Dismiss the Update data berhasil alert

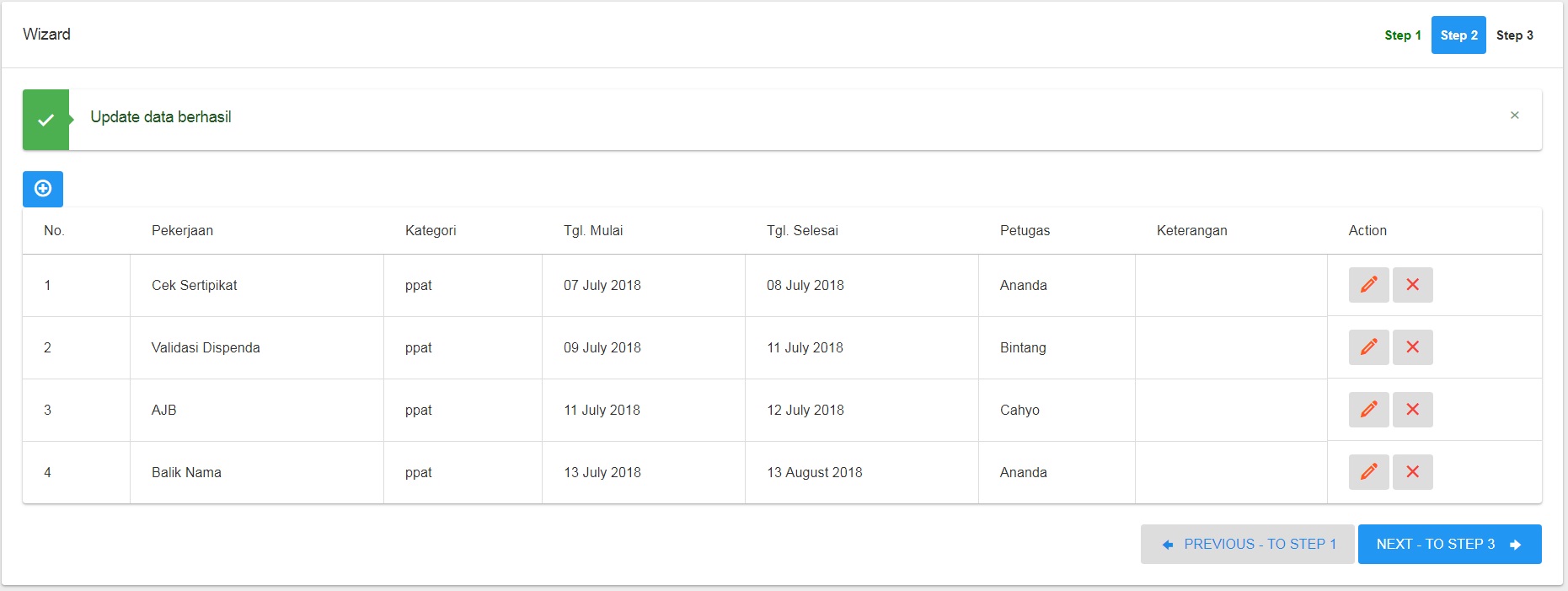(1514, 116)
